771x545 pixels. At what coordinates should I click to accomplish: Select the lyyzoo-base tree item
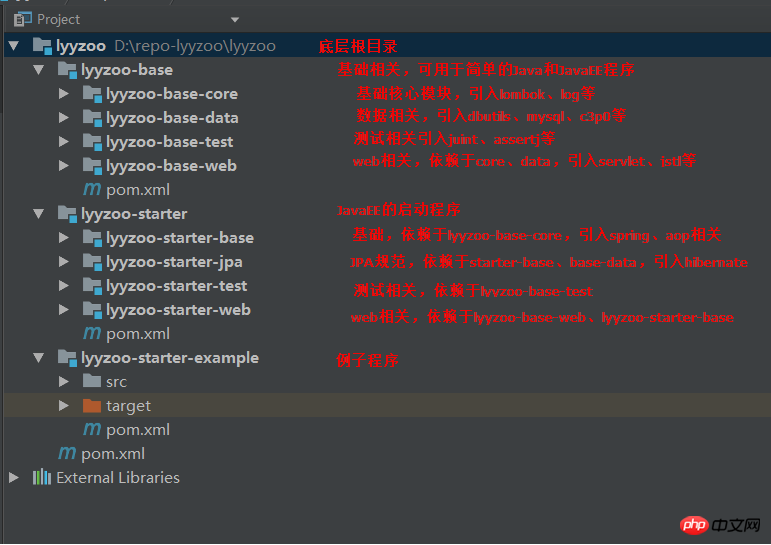click(127, 70)
